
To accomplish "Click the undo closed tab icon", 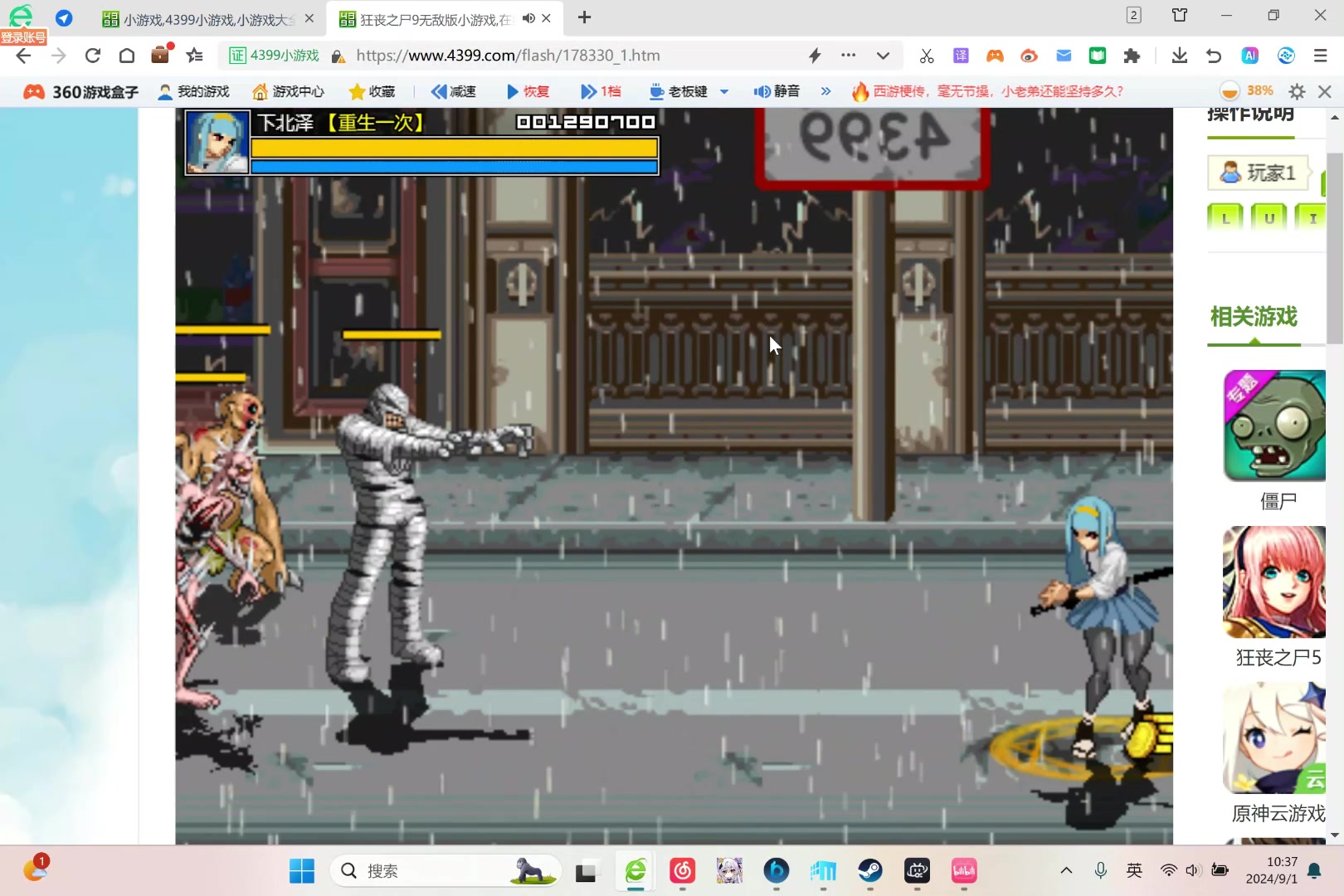I will click(1214, 56).
